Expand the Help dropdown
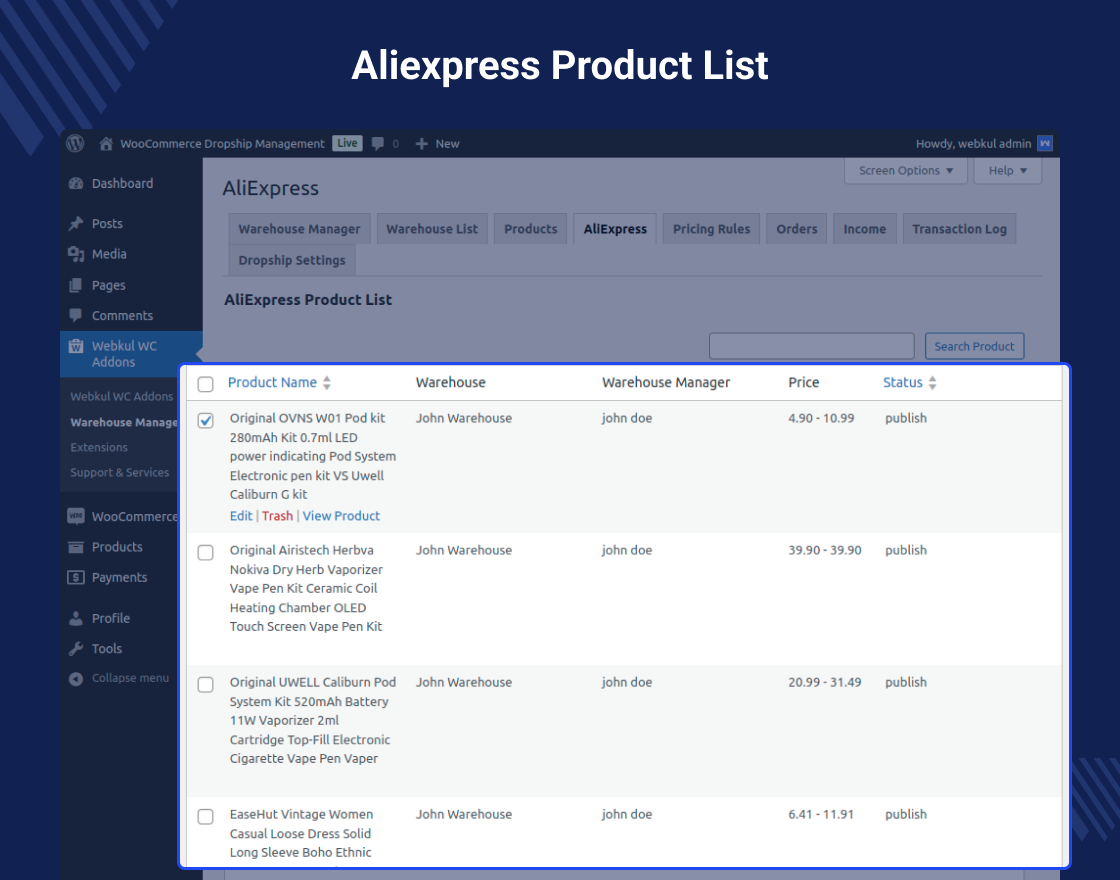1120x880 pixels. tap(1007, 171)
